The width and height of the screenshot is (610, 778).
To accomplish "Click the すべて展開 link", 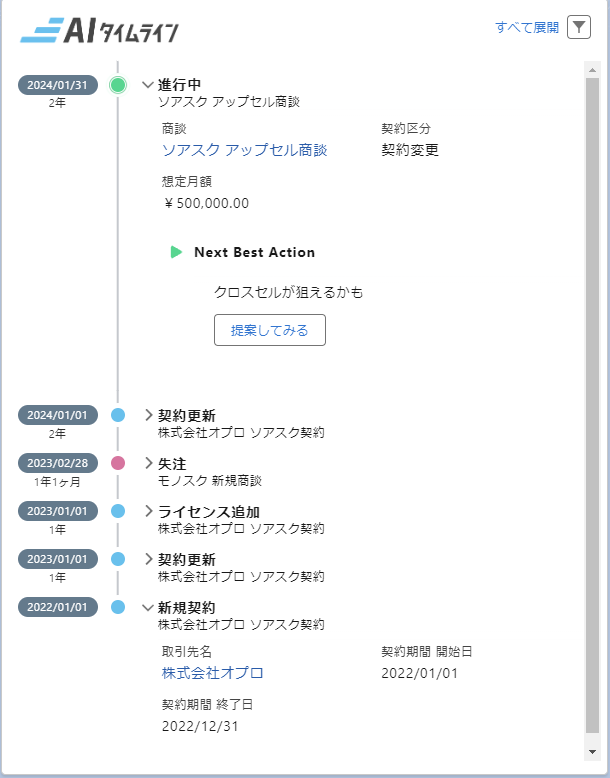I will (527, 28).
